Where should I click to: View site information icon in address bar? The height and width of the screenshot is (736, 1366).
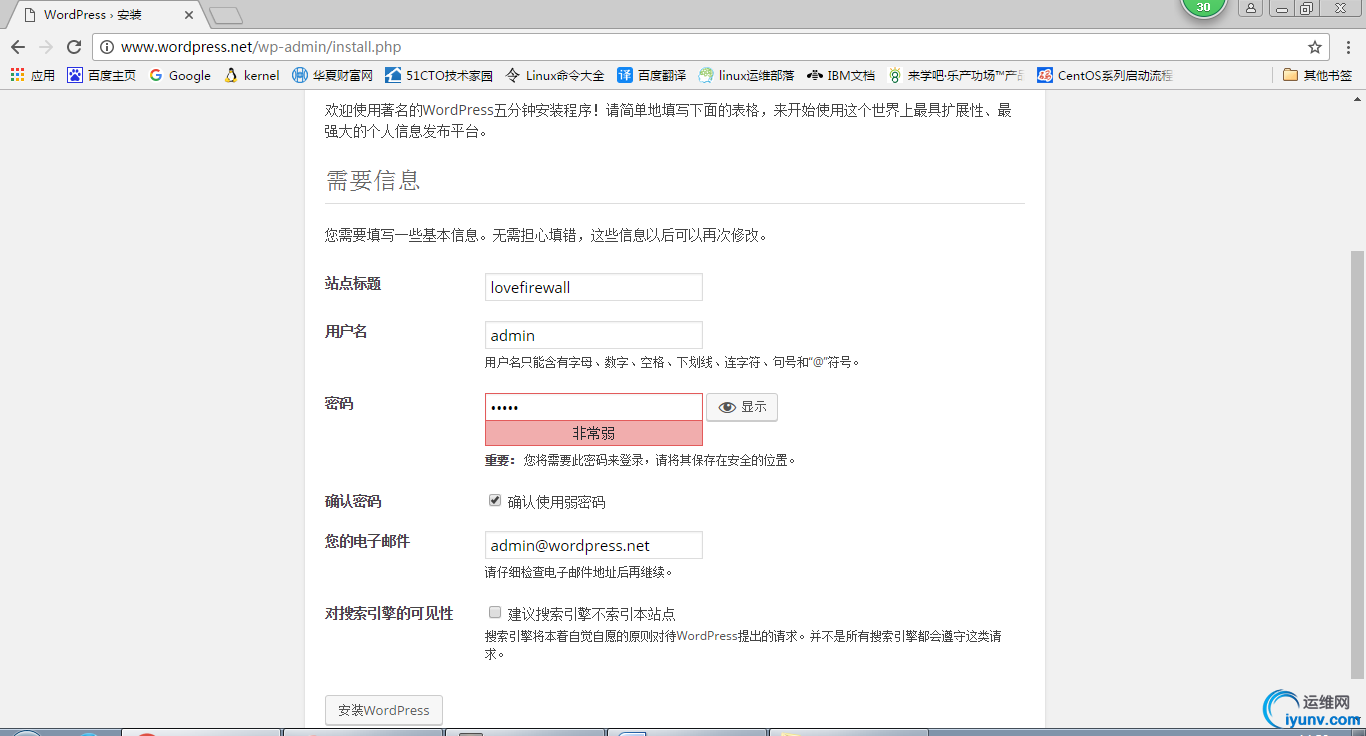(107, 47)
